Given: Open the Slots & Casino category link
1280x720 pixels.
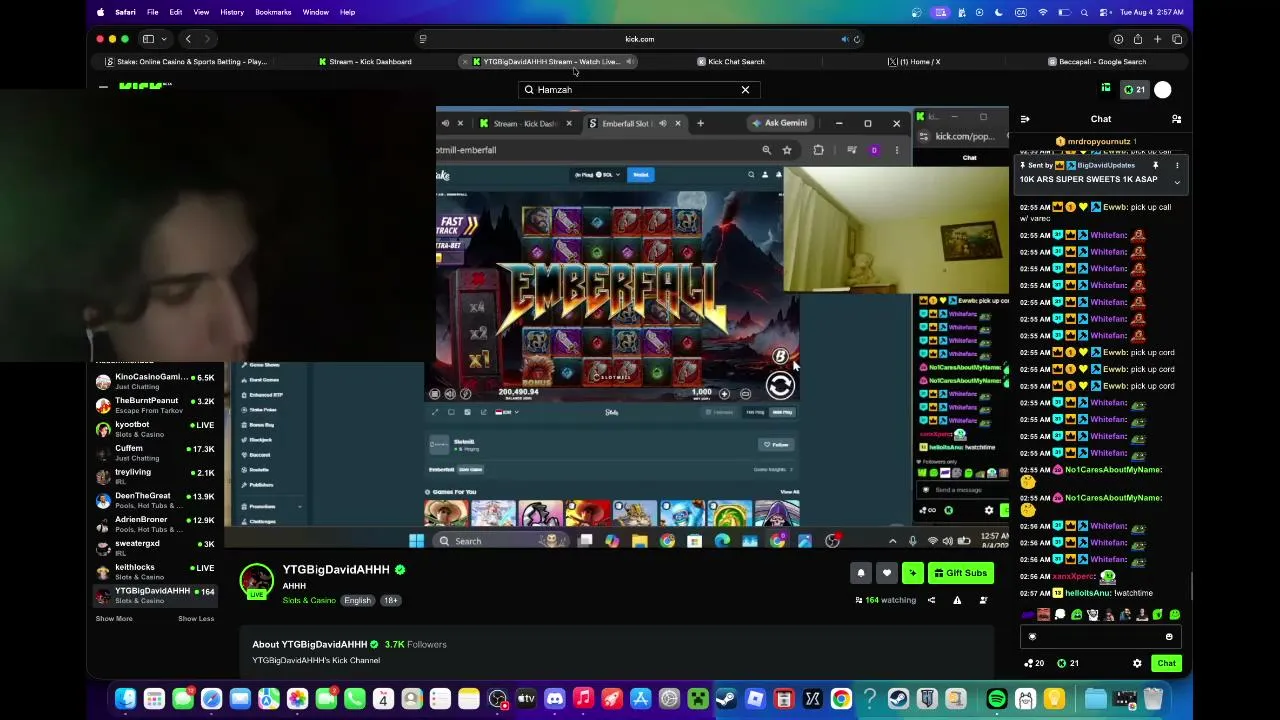Looking at the screenshot, I should [x=309, y=600].
